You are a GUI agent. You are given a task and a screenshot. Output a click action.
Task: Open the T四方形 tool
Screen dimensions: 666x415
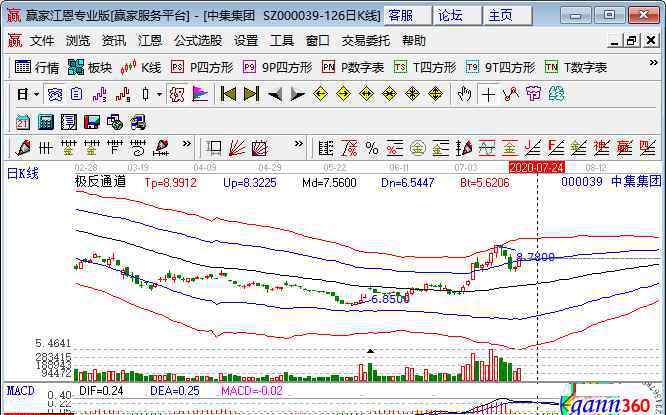[x=425, y=67]
